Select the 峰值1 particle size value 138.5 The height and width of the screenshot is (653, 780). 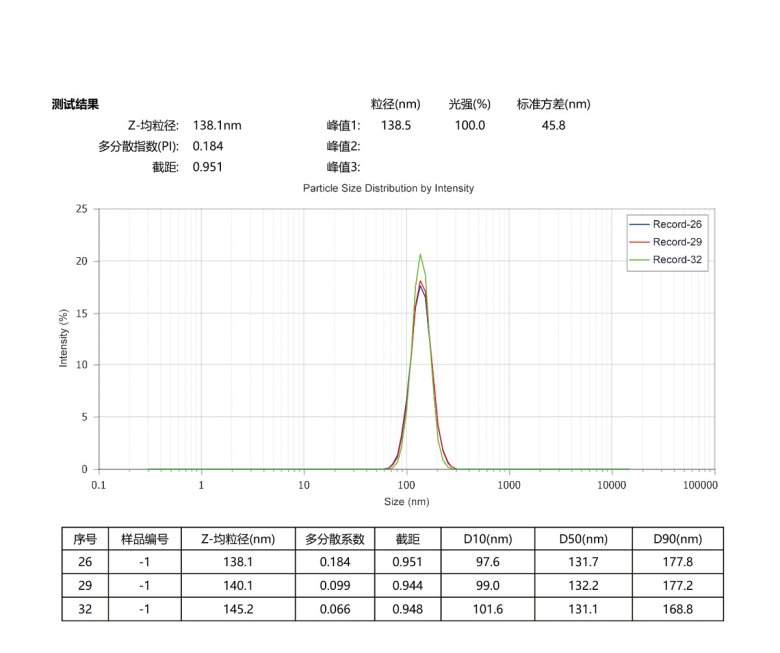[396, 125]
